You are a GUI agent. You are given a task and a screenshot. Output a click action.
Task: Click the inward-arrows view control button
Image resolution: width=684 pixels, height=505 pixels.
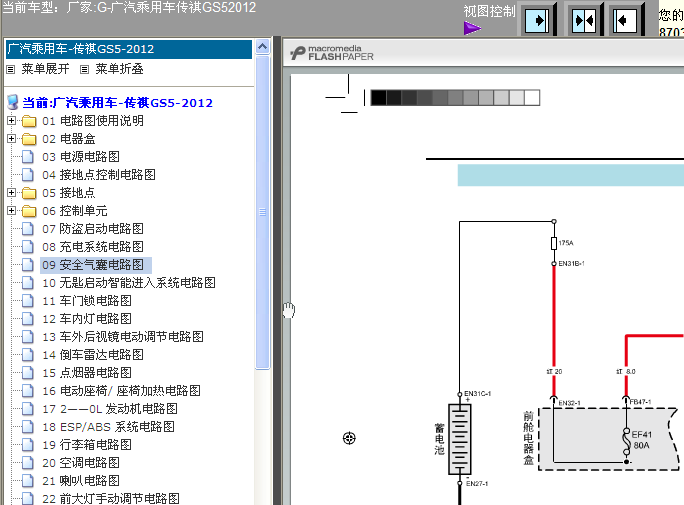pyautogui.click(x=584, y=20)
